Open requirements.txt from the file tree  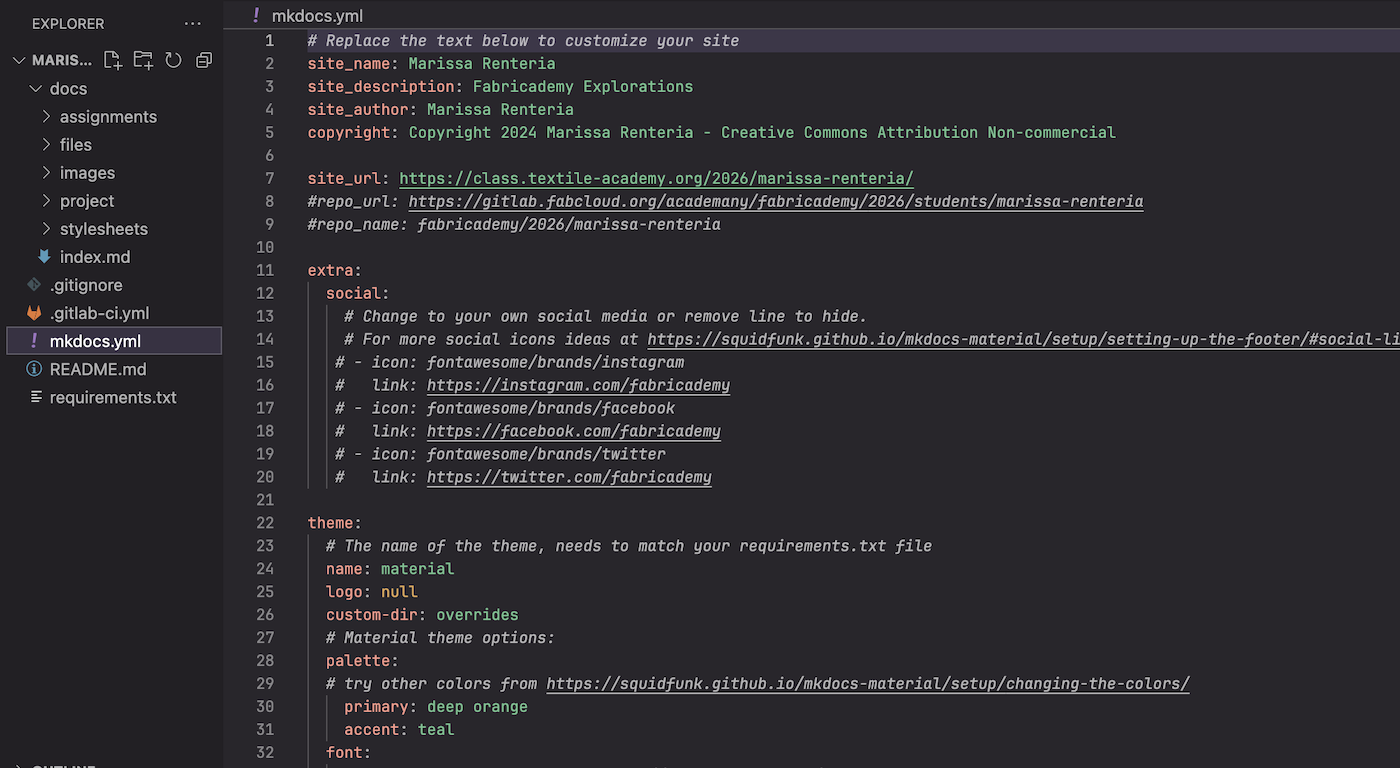click(x=113, y=397)
